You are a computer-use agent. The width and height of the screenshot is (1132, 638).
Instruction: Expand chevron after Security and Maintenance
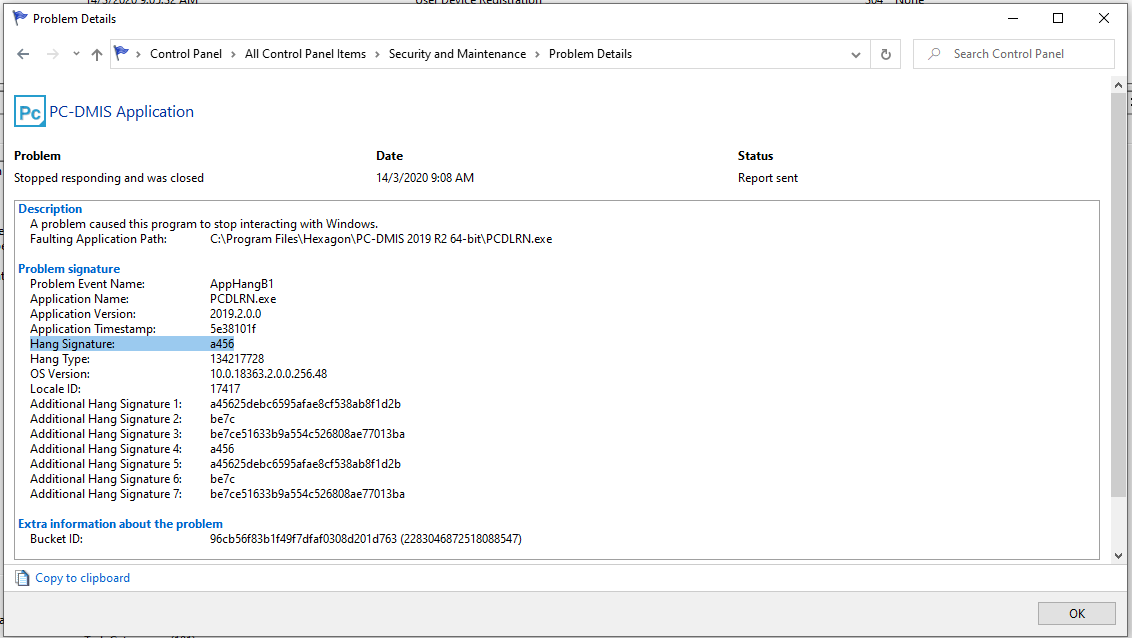[537, 54]
